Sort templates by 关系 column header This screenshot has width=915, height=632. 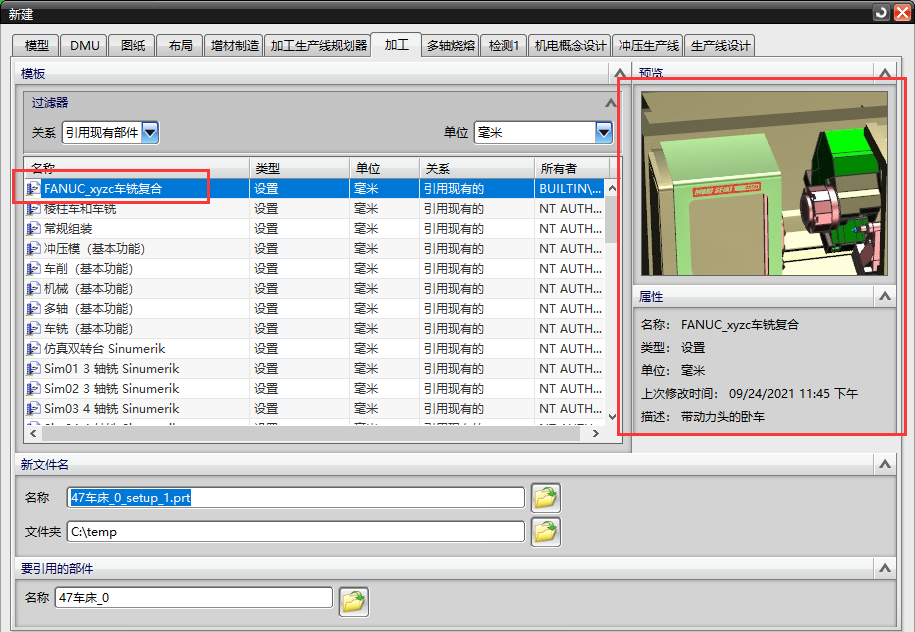pyautogui.click(x=477, y=169)
